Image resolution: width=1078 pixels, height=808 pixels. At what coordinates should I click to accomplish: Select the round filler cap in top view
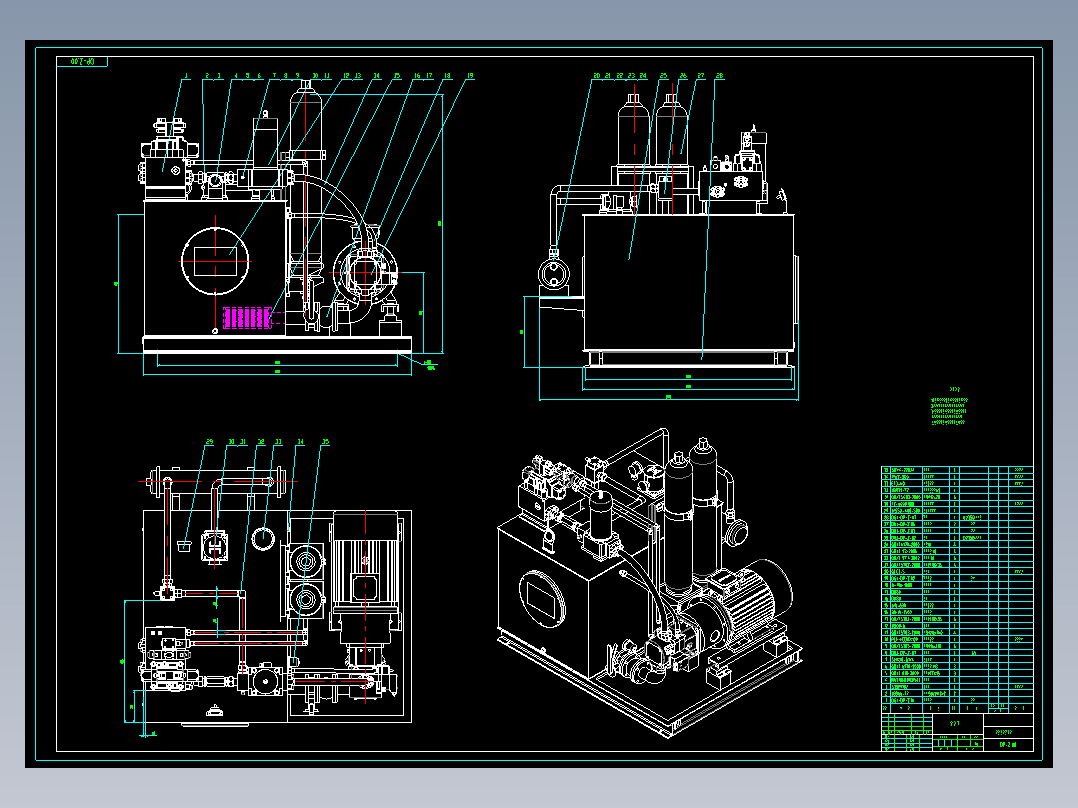(x=263, y=538)
